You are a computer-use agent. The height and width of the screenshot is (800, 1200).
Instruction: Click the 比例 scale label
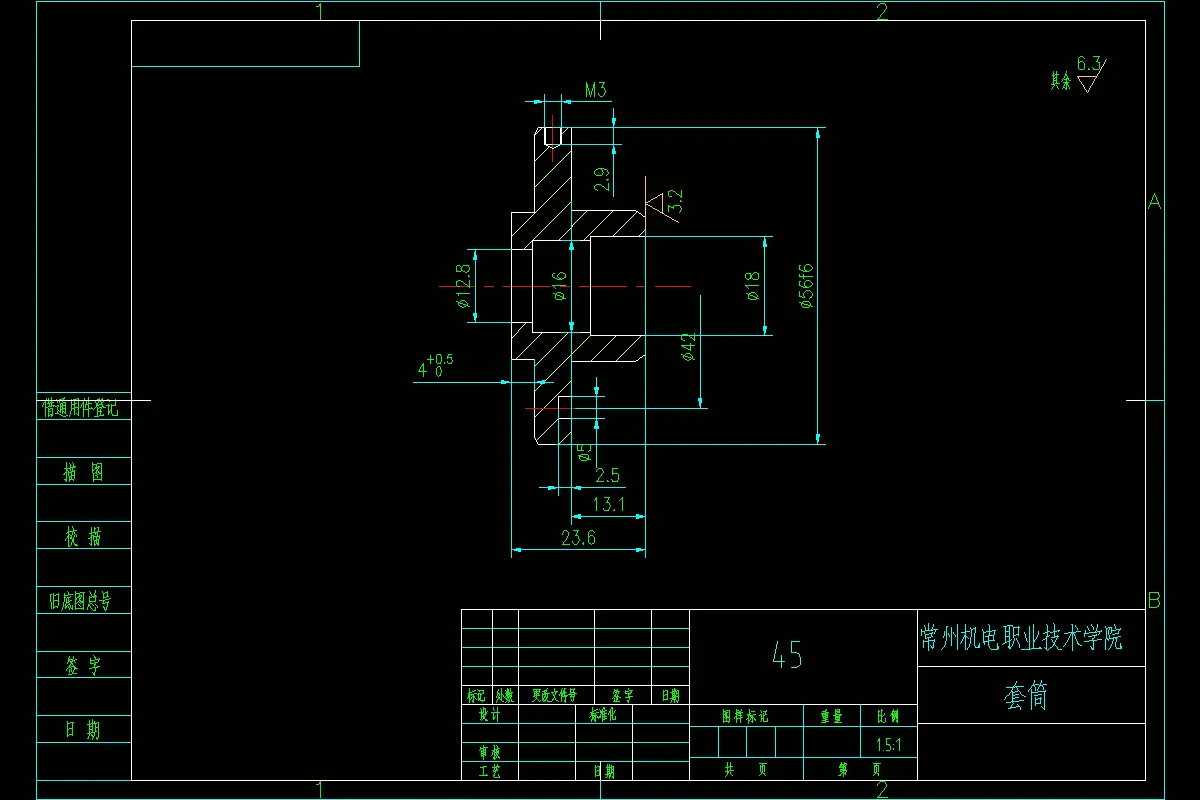[888, 716]
